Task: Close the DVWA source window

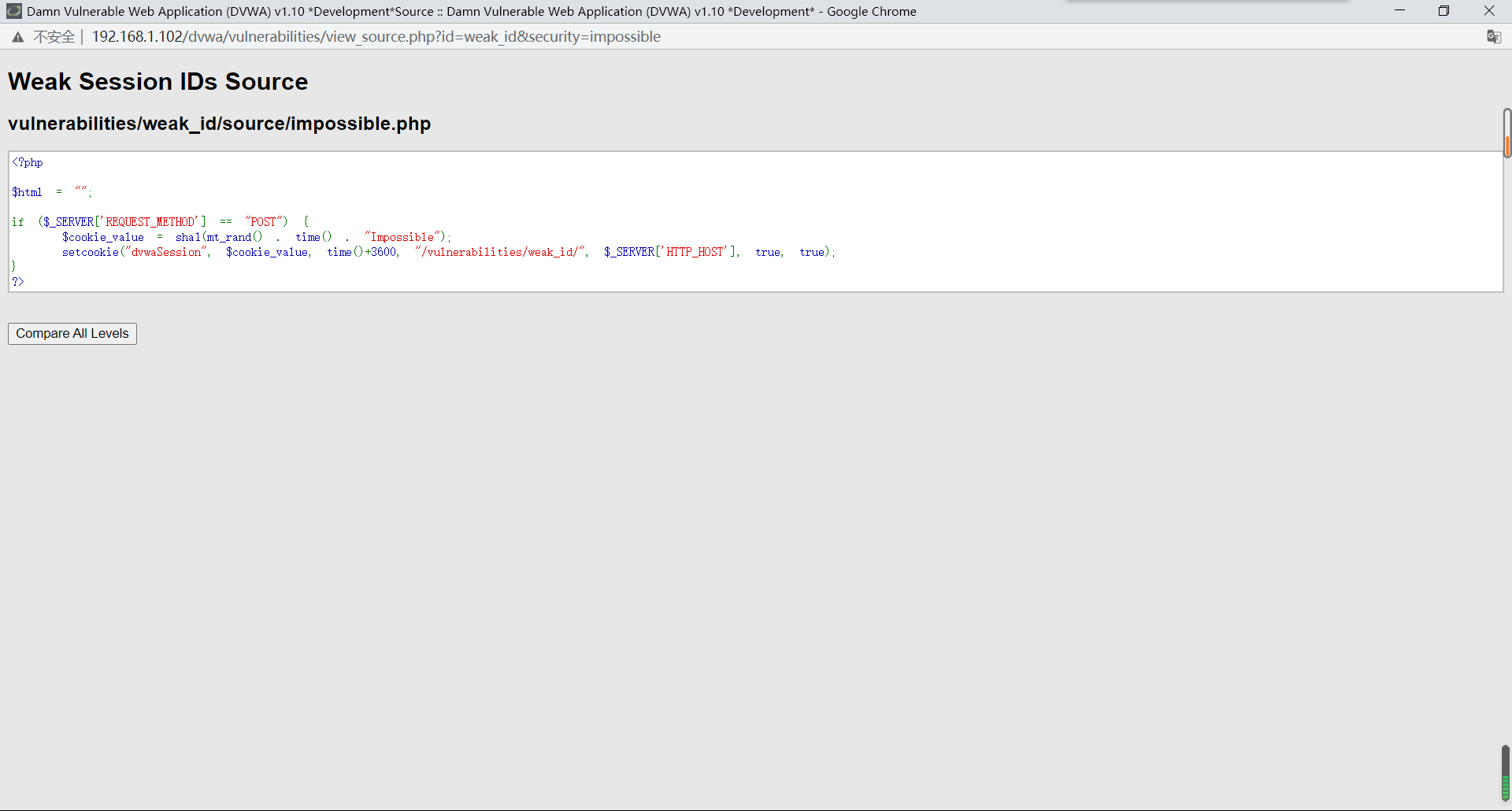Action: (1488, 11)
